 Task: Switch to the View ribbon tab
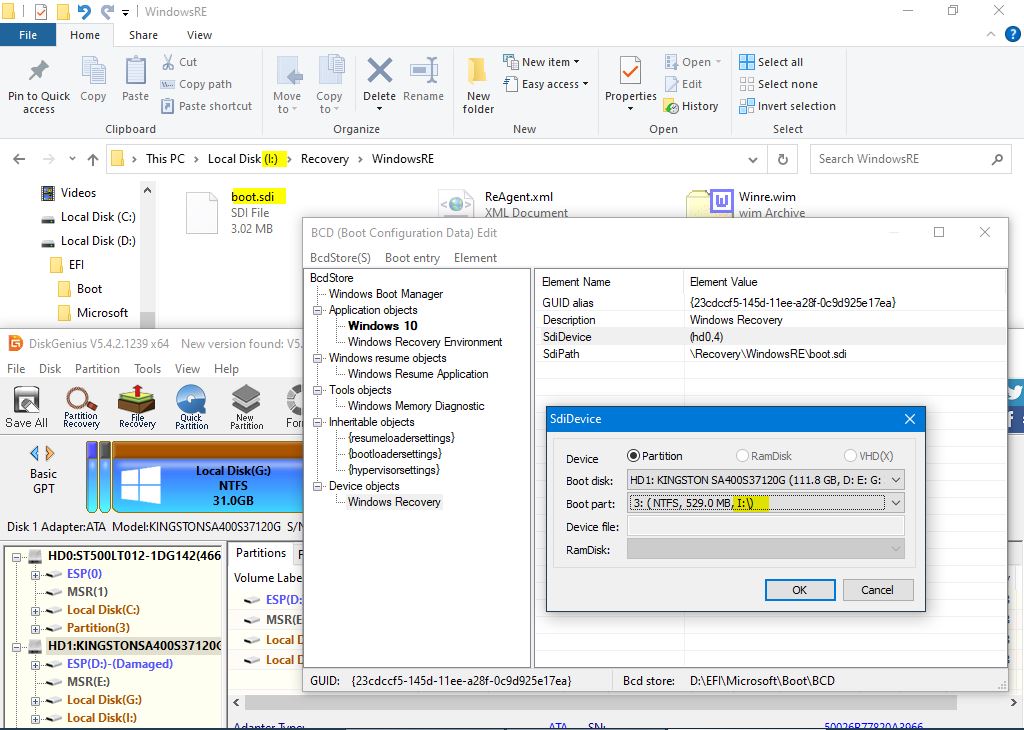click(x=199, y=35)
